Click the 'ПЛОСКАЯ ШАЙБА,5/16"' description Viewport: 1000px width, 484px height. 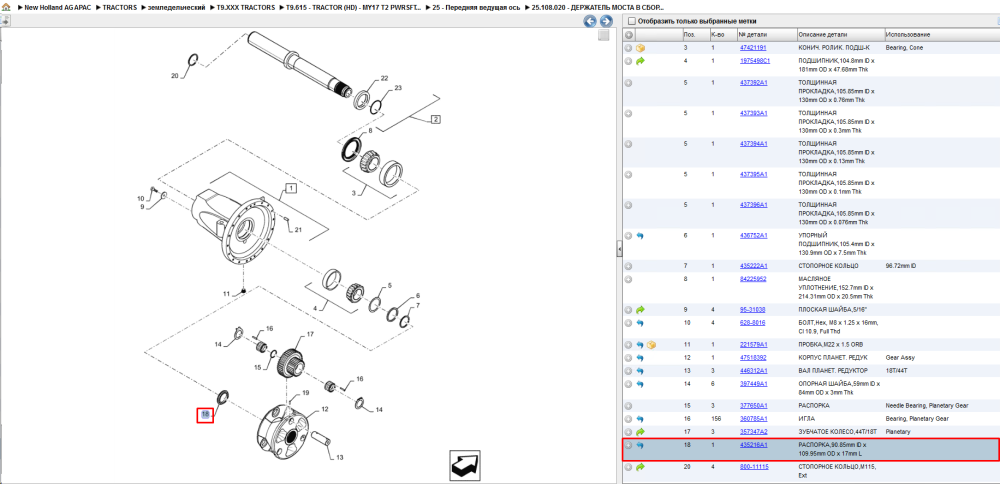[832, 309]
